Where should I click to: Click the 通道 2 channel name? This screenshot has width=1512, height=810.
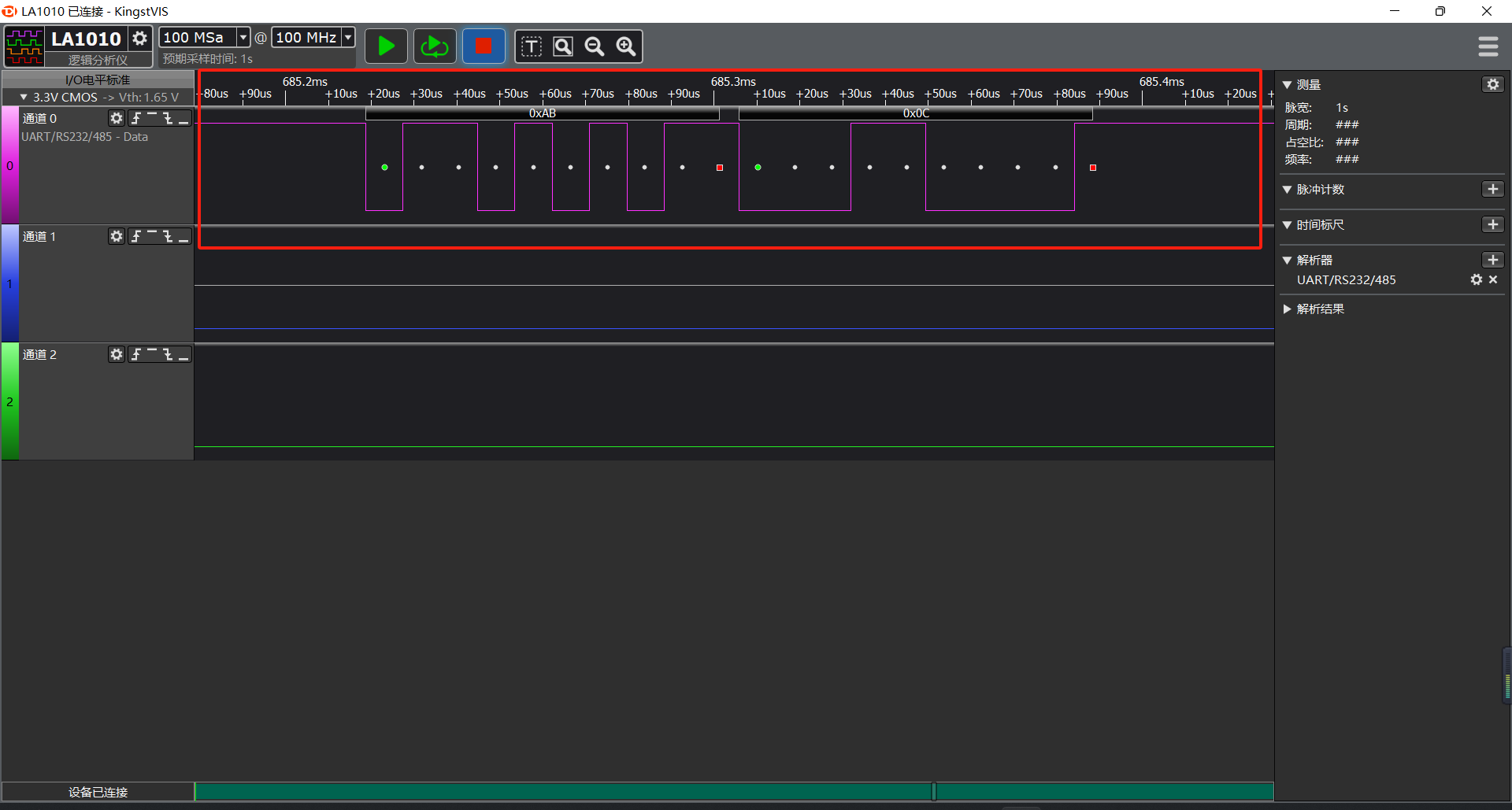pos(39,354)
